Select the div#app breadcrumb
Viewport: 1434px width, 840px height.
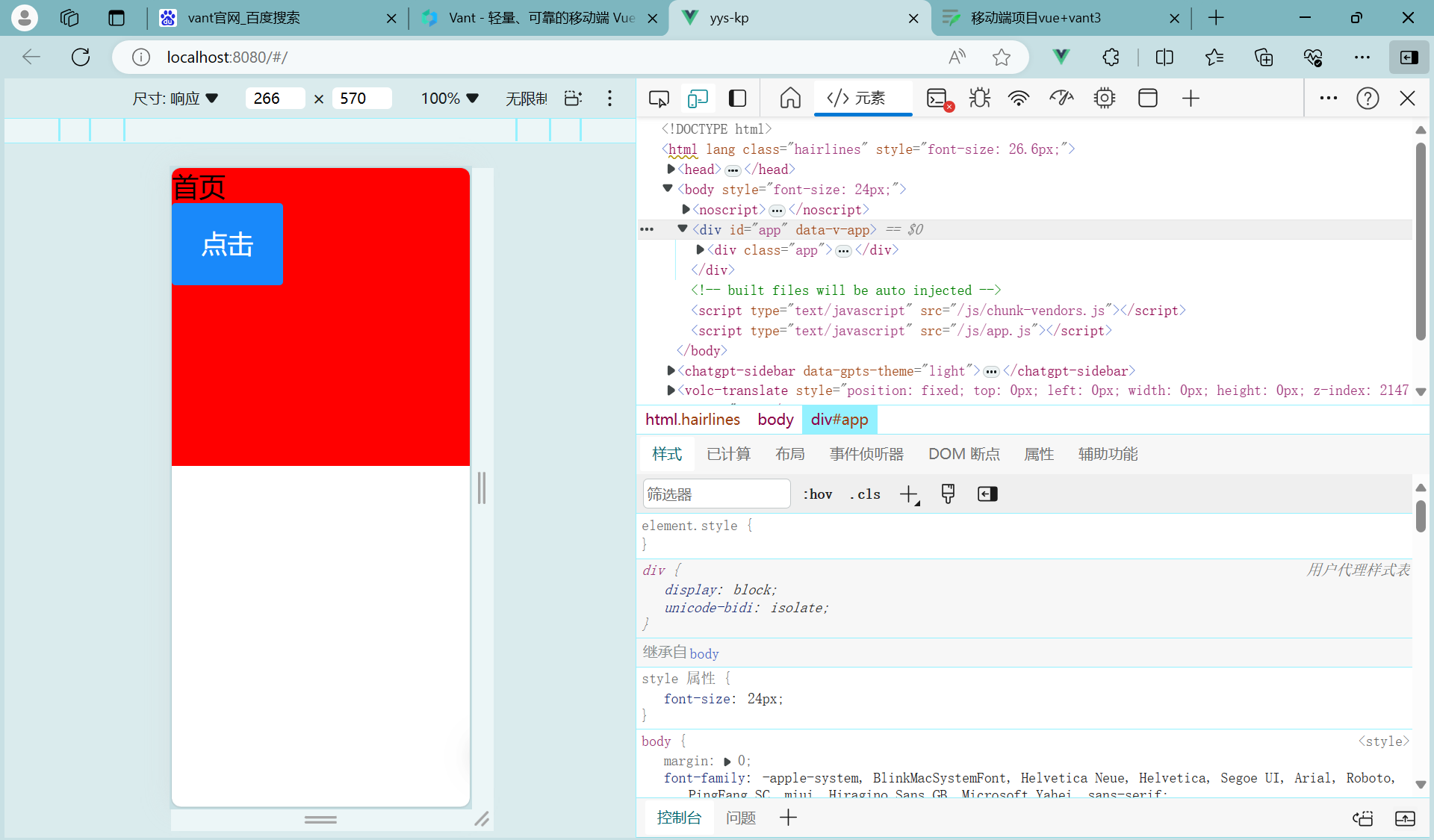[x=839, y=420]
